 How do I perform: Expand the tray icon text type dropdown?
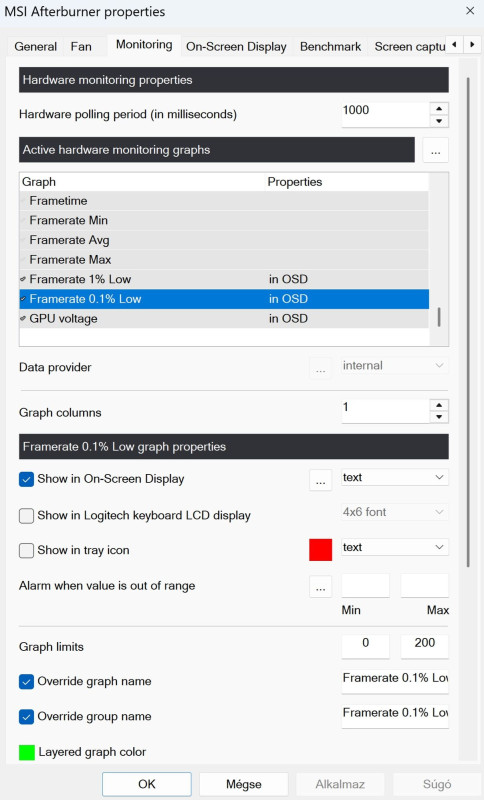click(395, 547)
